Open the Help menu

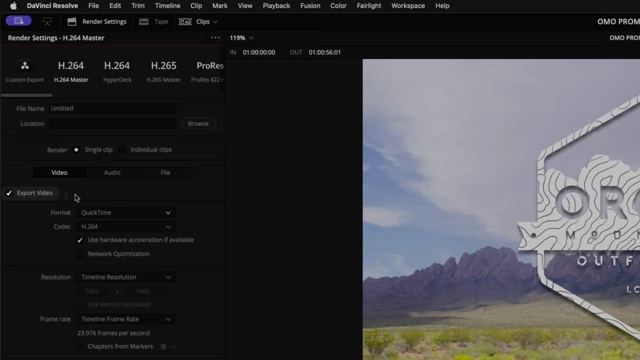(x=442, y=6)
